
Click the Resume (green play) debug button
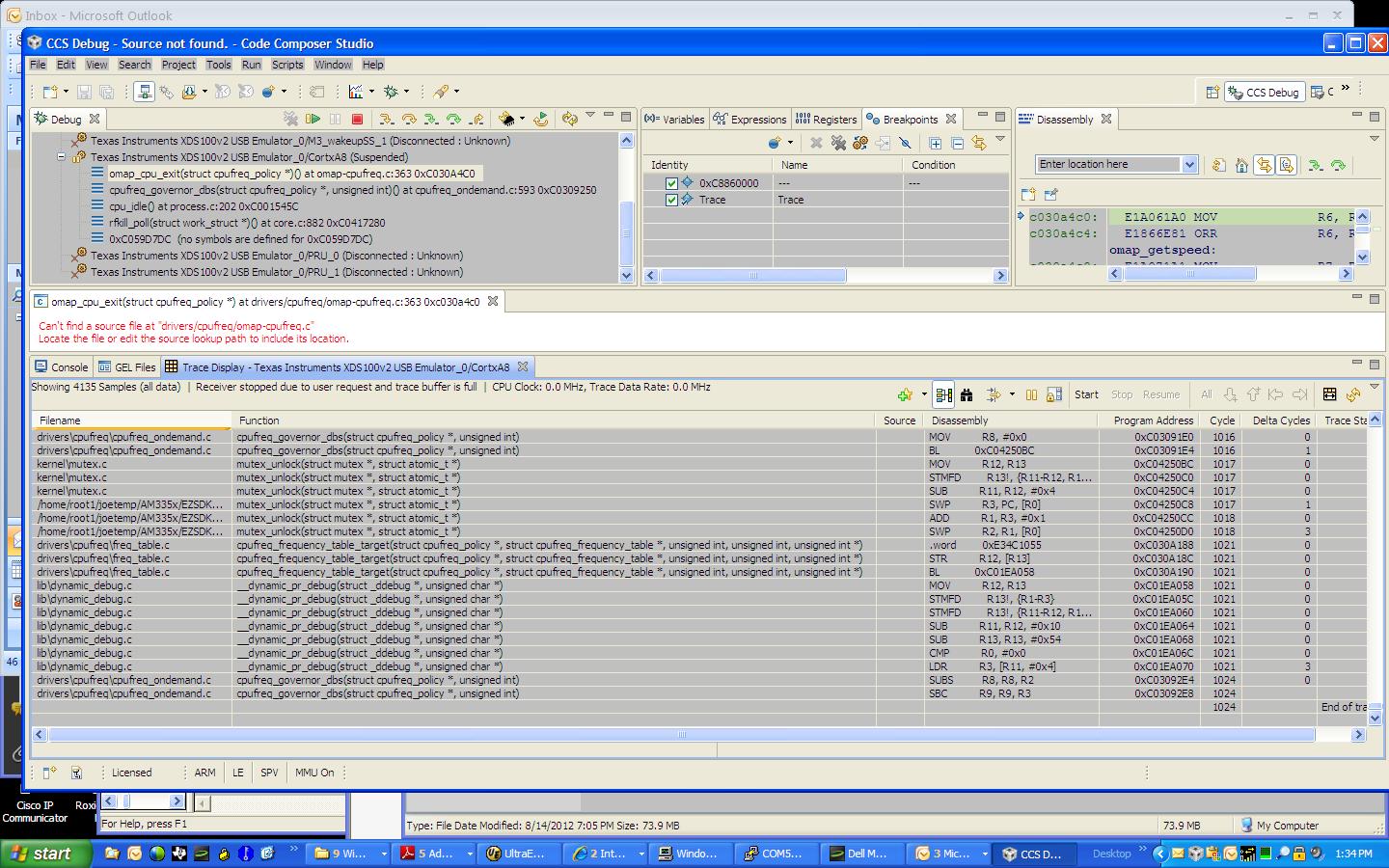313,119
